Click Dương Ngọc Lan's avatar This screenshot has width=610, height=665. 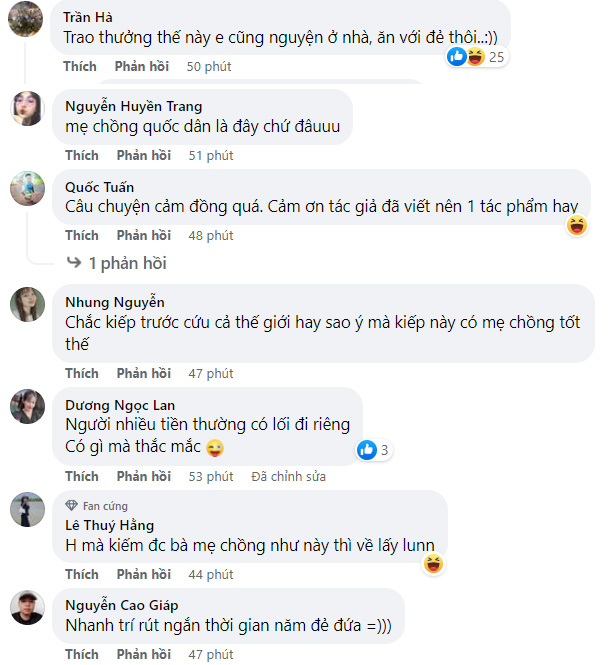click(27, 406)
